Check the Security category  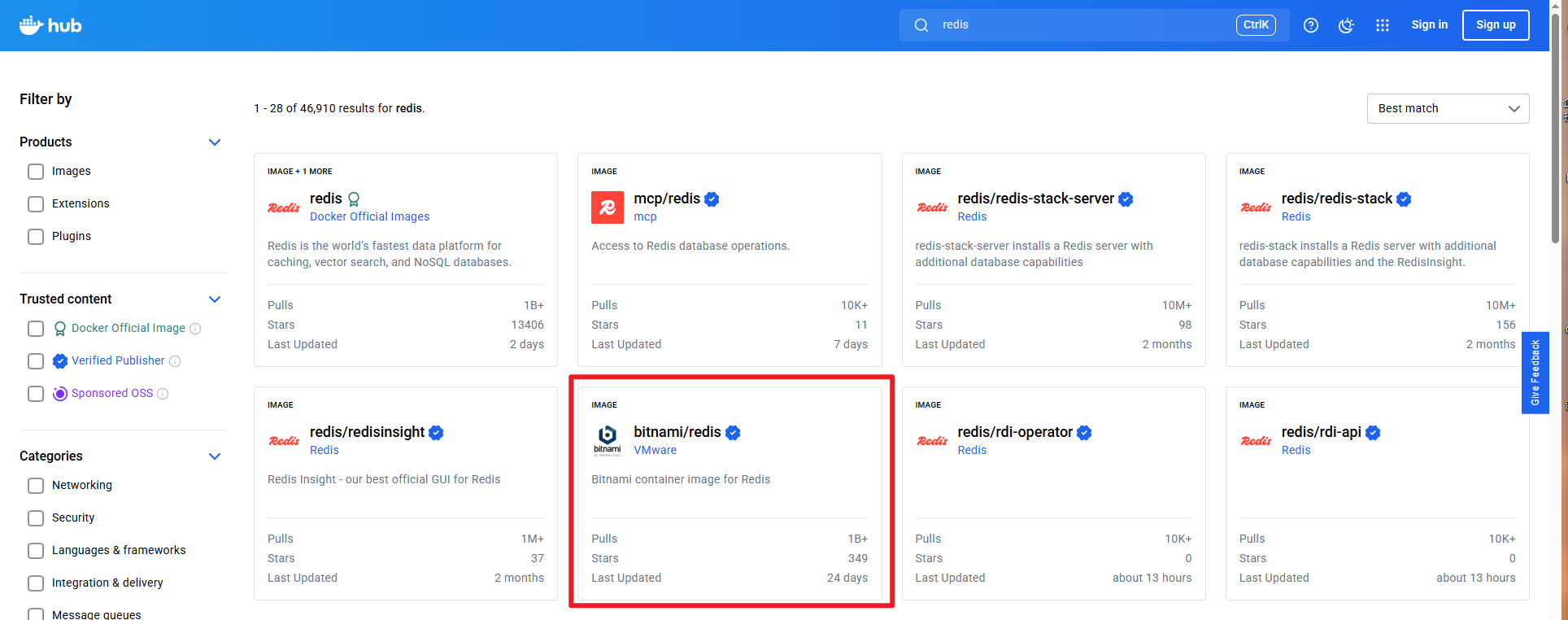[36, 518]
